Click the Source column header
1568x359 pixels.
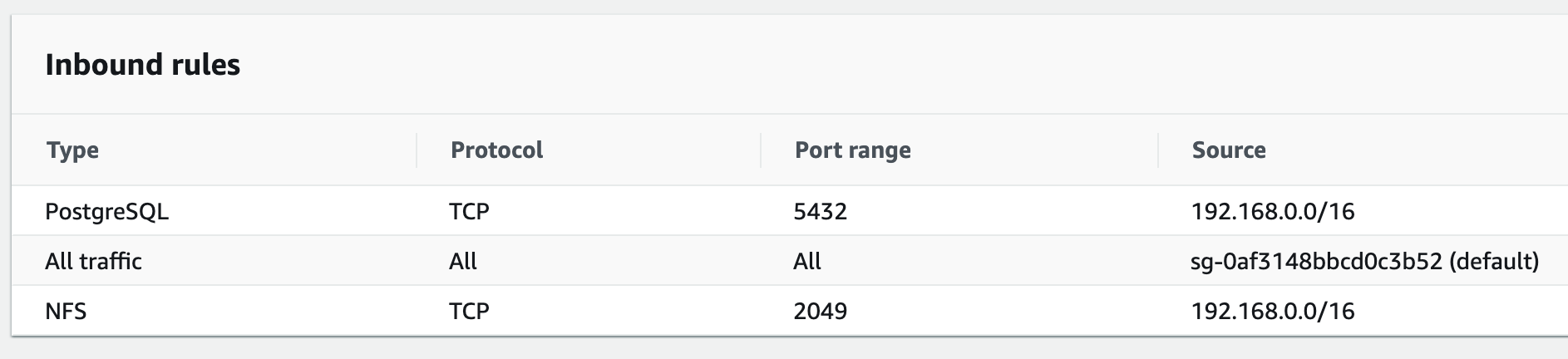click(x=1229, y=150)
